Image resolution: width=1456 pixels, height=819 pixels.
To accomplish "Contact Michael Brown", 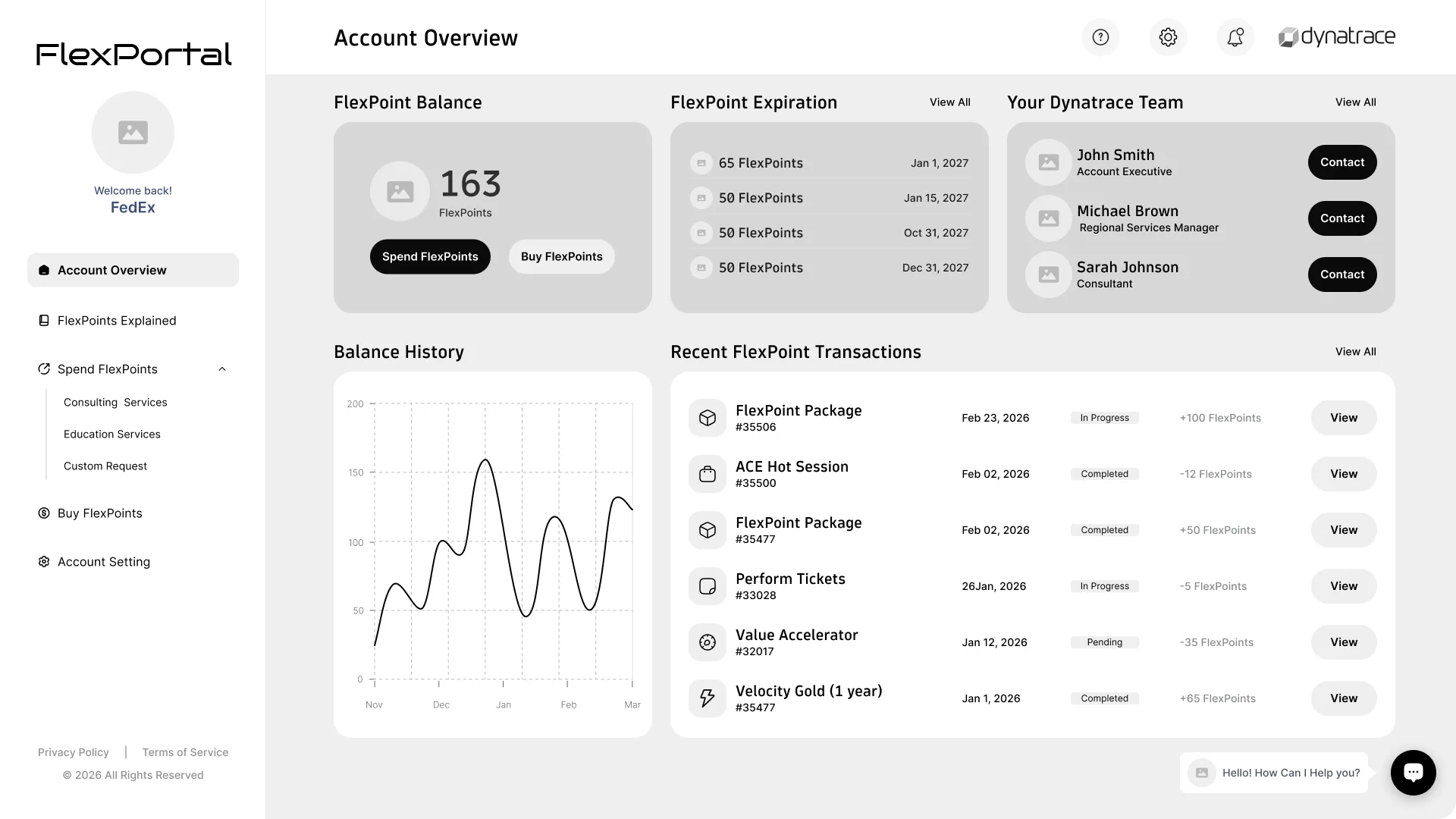I will [1342, 218].
